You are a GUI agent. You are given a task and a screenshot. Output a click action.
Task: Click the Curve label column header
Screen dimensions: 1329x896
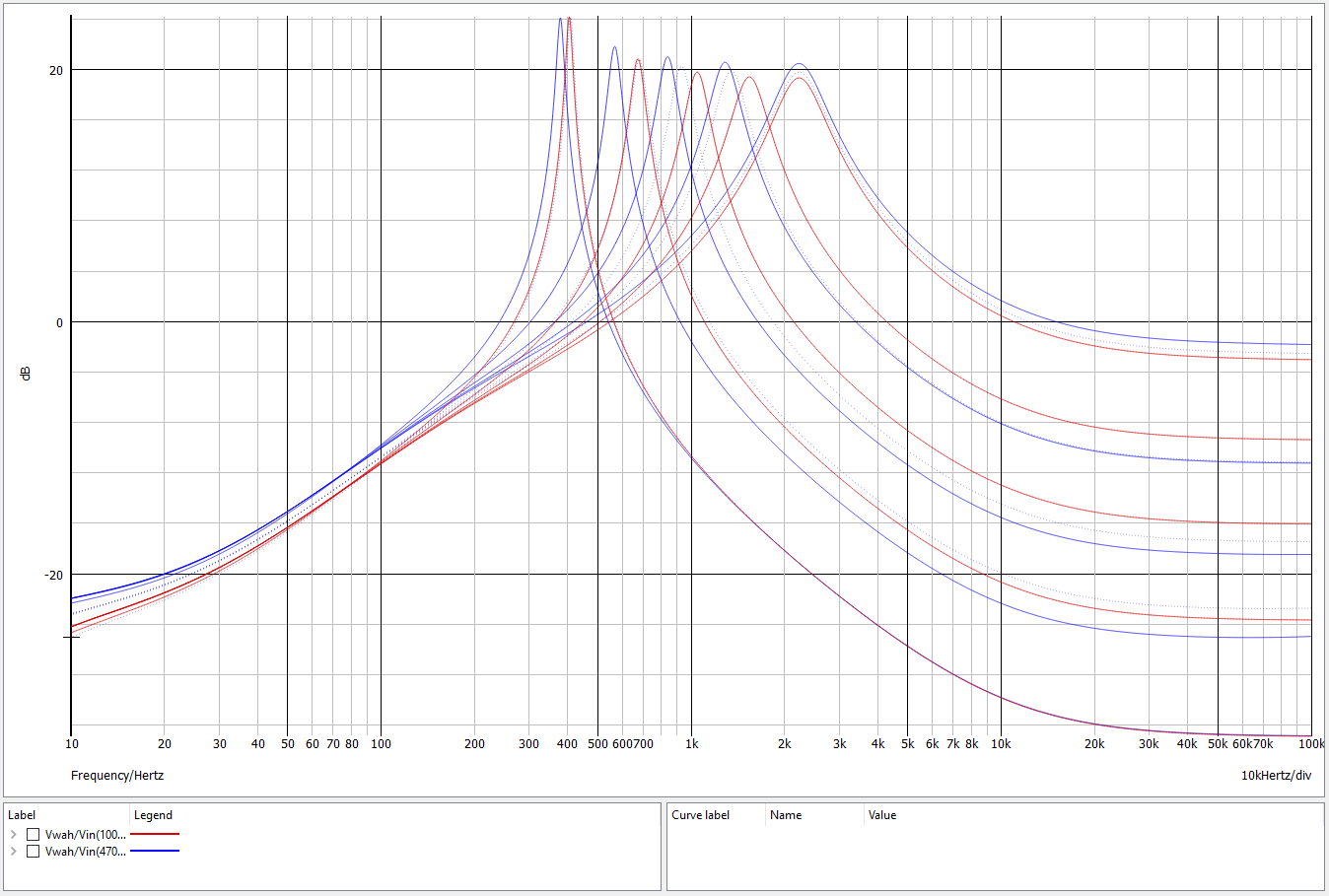tap(700, 815)
